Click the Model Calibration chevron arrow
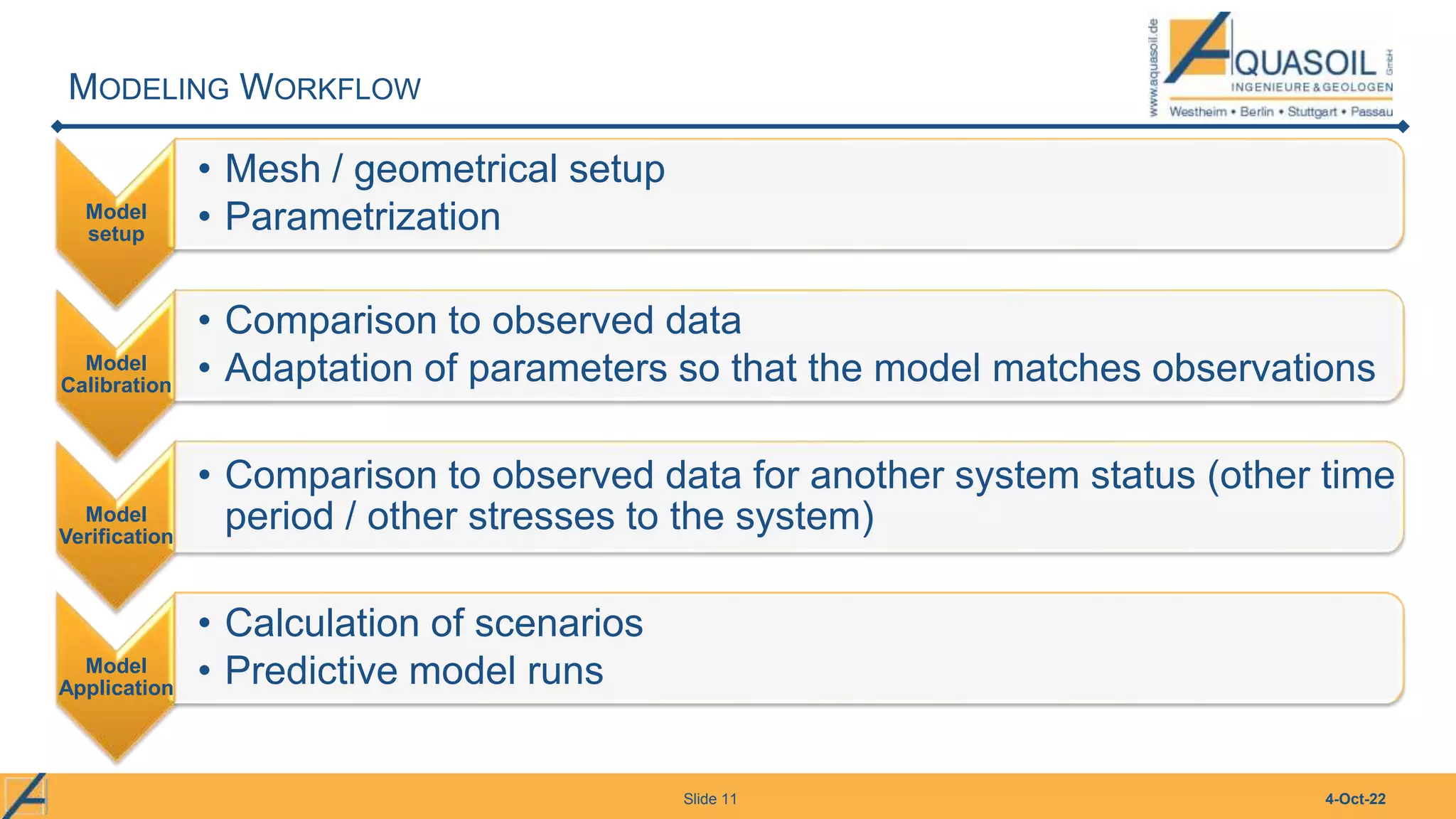 [x=116, y=374]
